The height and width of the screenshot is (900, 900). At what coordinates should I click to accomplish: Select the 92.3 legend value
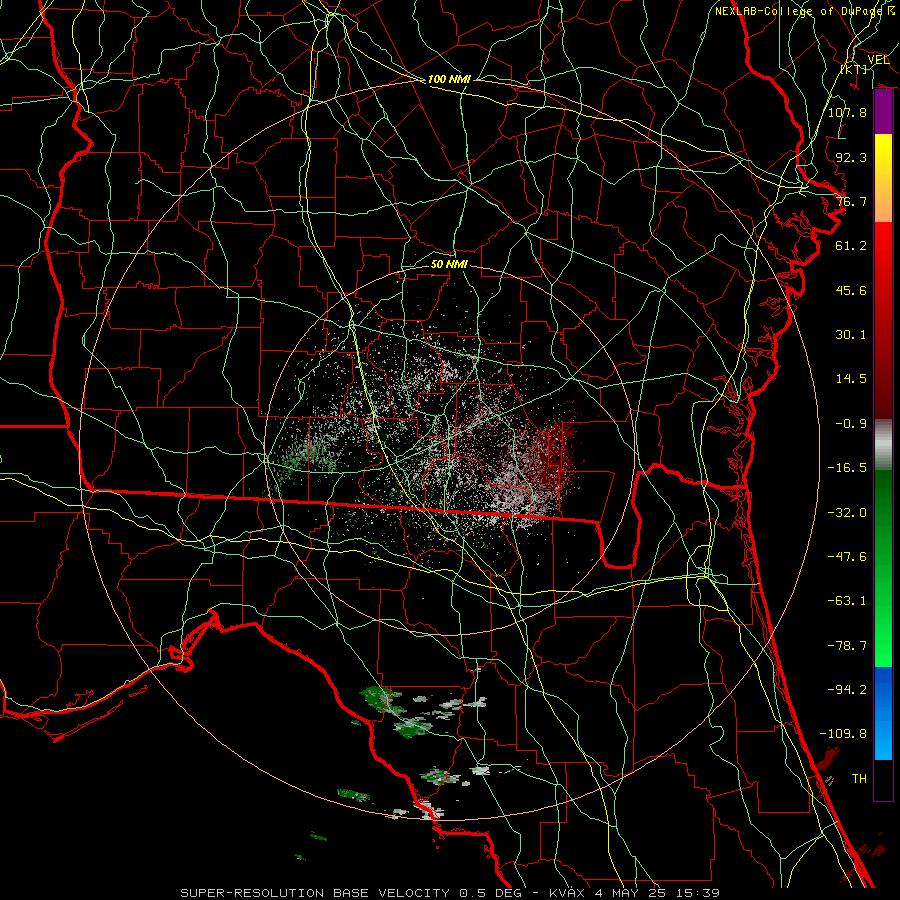click(851, 157)
